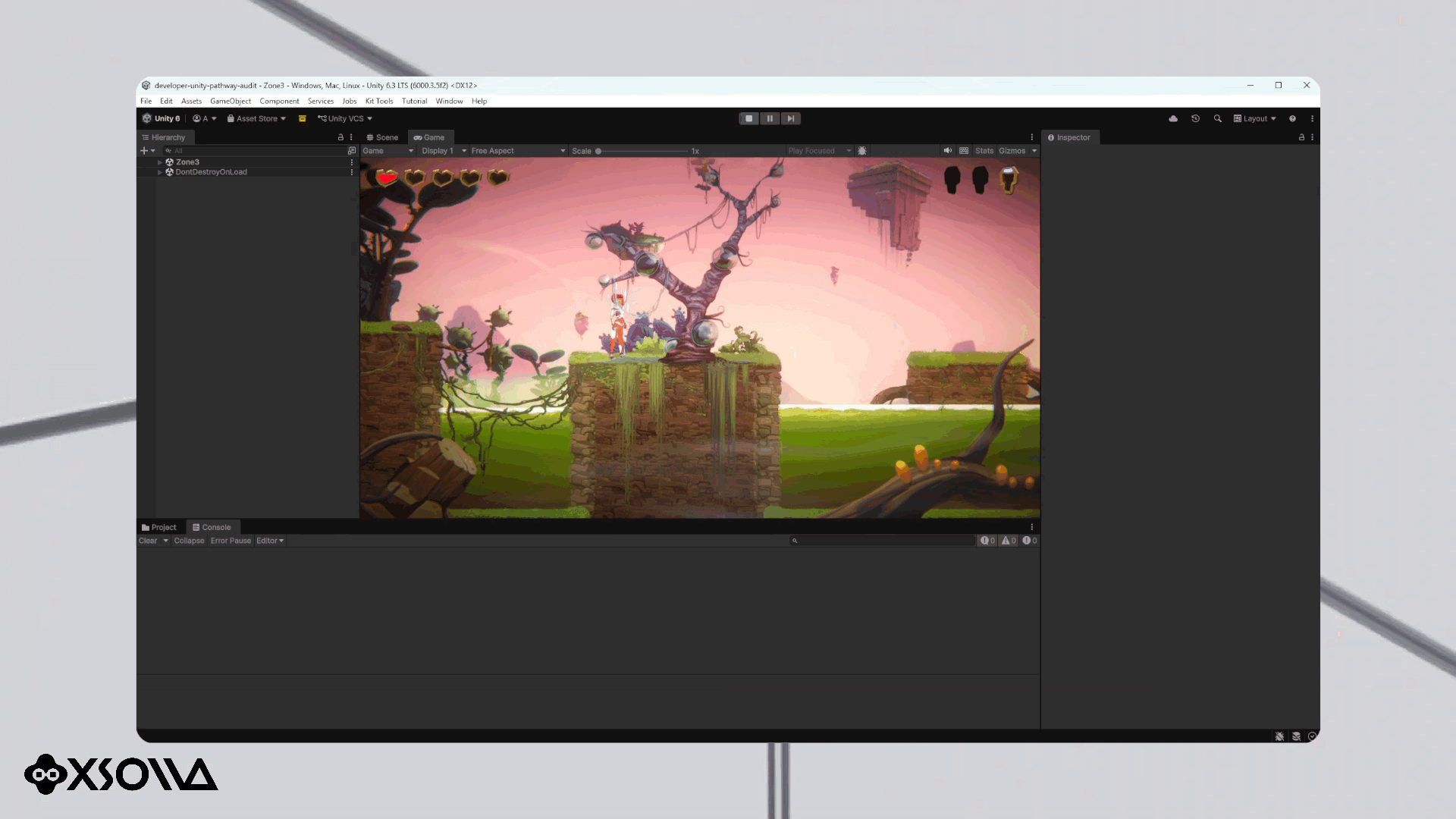Open the Display 1 dropdown

[444, 151]
